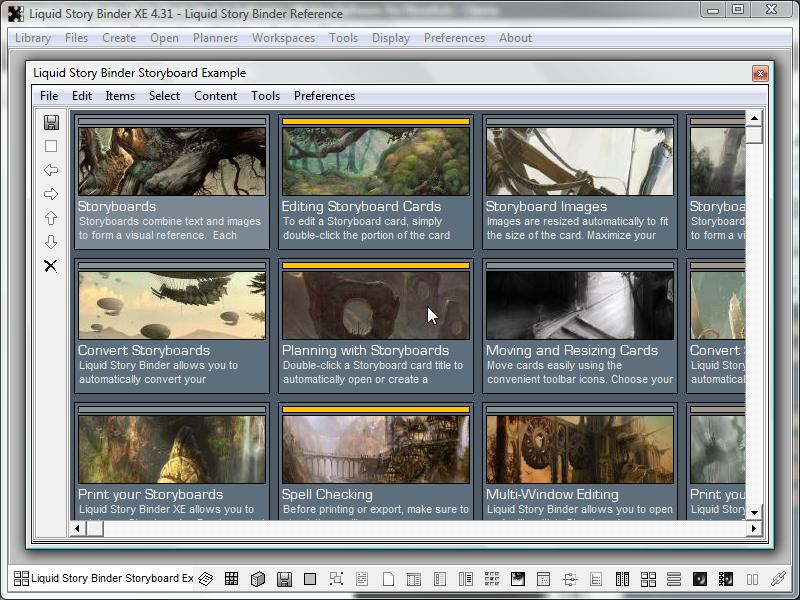Open the storyboard's Content menu

point(215,96)
